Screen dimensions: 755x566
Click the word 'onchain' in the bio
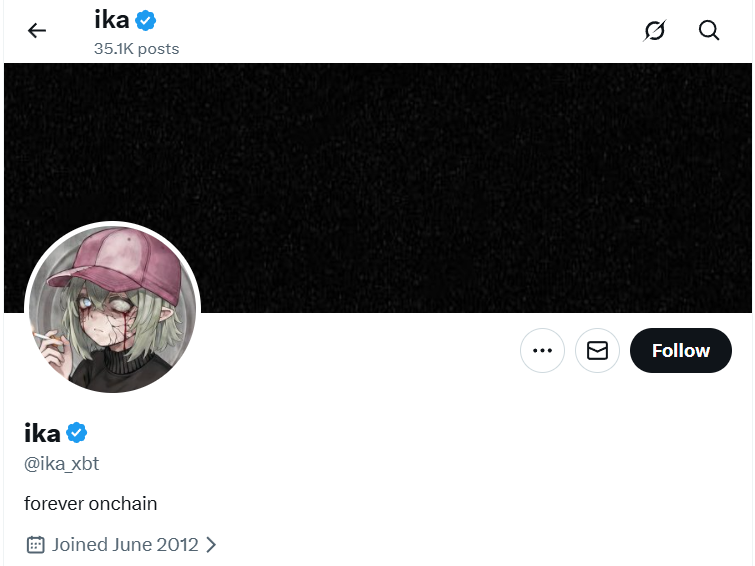click(123, 503)
